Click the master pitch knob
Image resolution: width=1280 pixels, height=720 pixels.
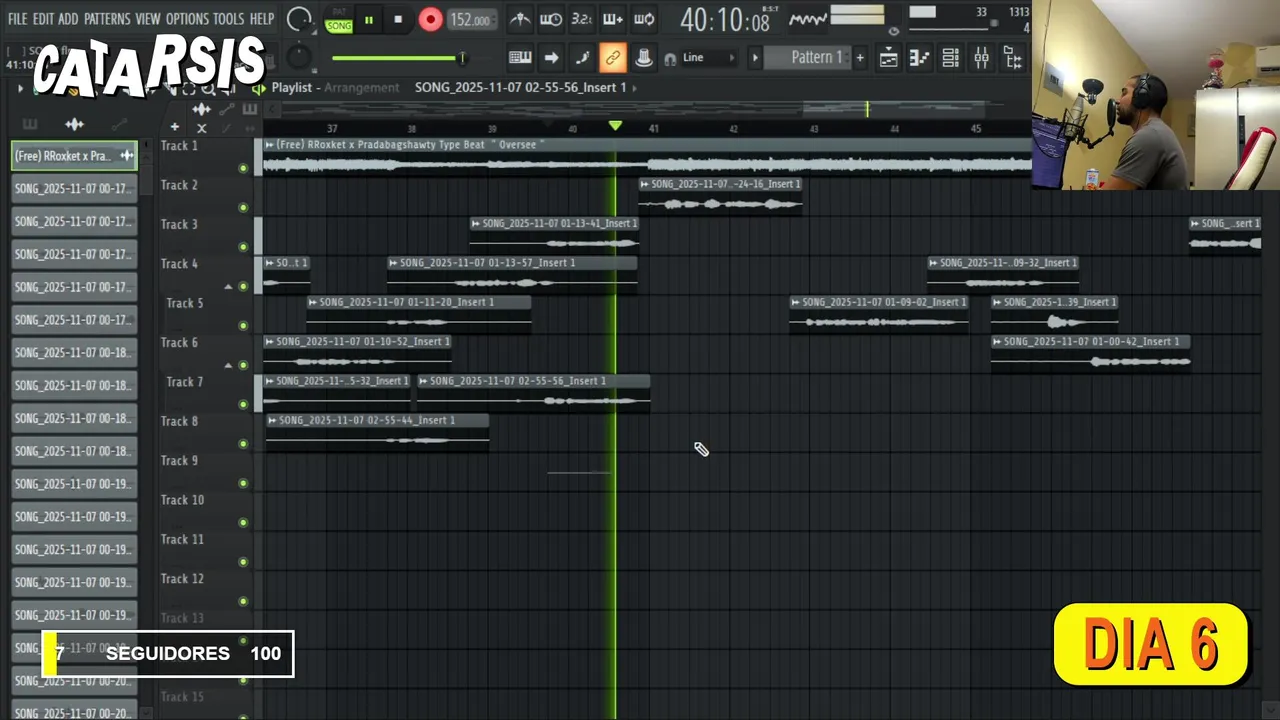299,57
